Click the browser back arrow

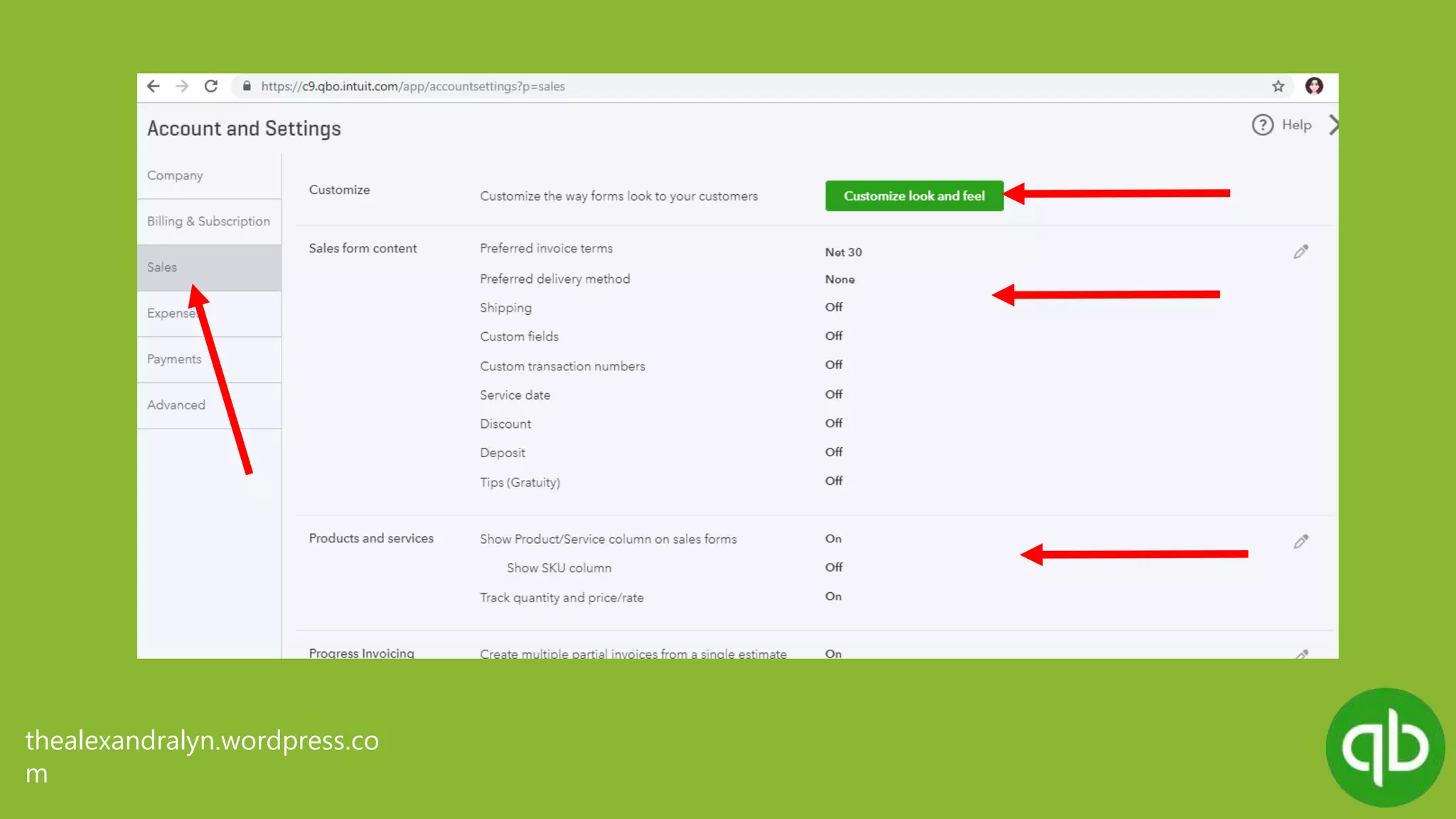[154, 86]
